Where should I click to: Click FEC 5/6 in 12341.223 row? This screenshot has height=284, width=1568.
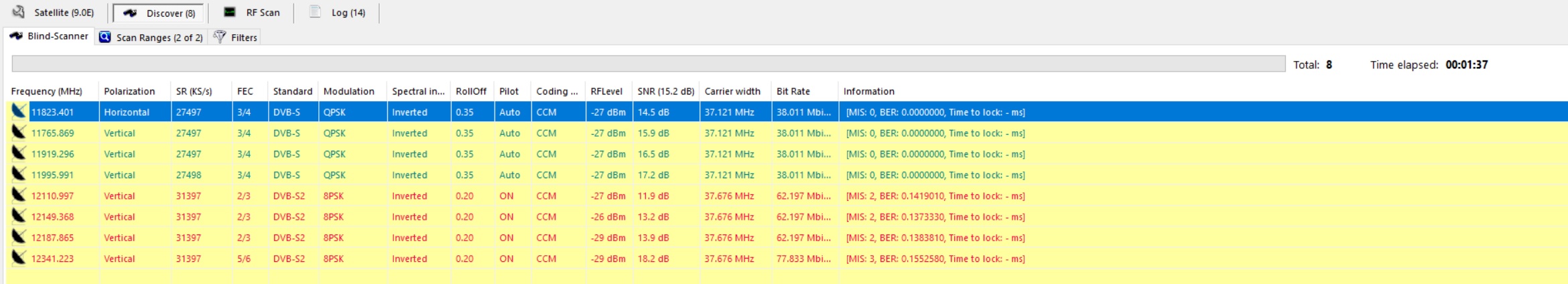tap(244, 259)
